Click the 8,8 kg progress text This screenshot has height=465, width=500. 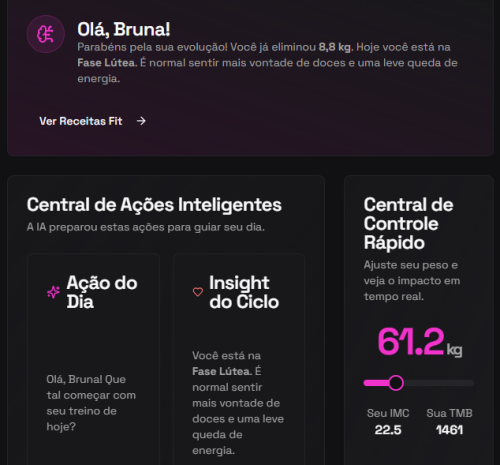(x=335, y=47)
